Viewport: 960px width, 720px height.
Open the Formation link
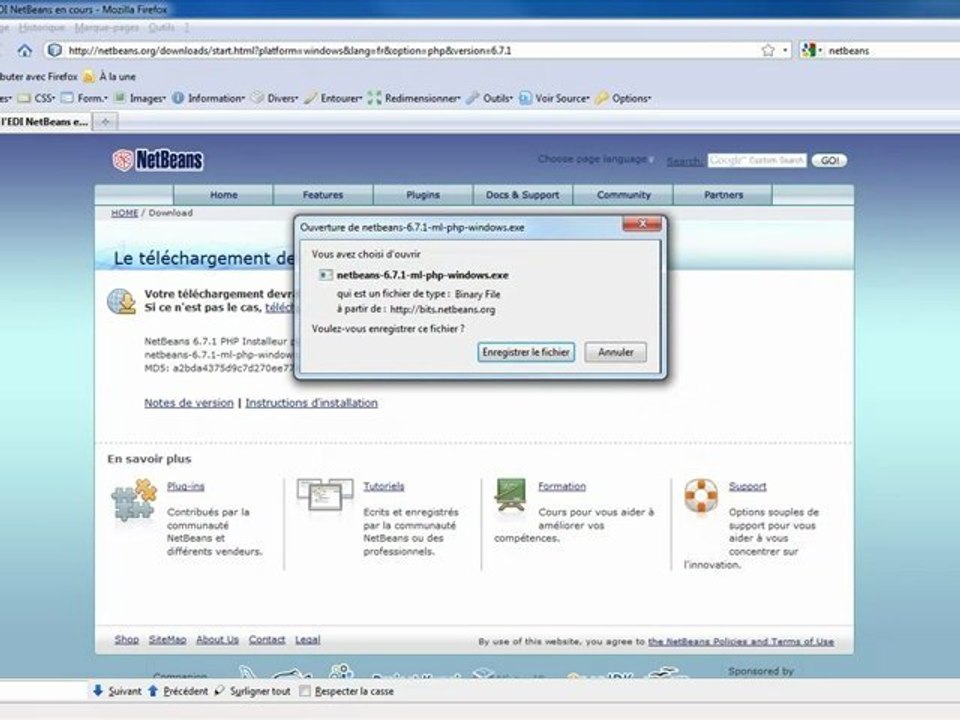(562, 486)
